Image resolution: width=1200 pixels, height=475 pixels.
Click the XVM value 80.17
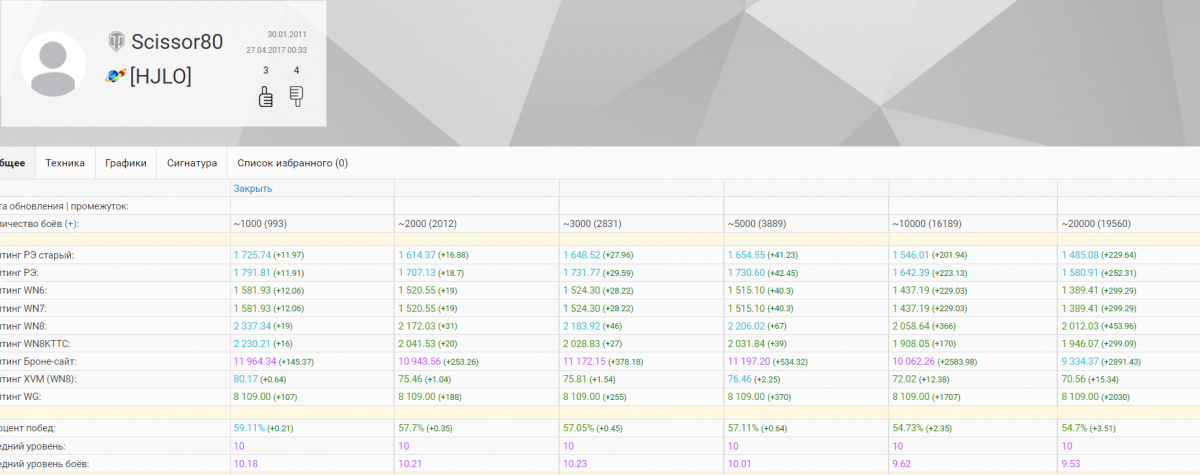[x=246, y=379]
